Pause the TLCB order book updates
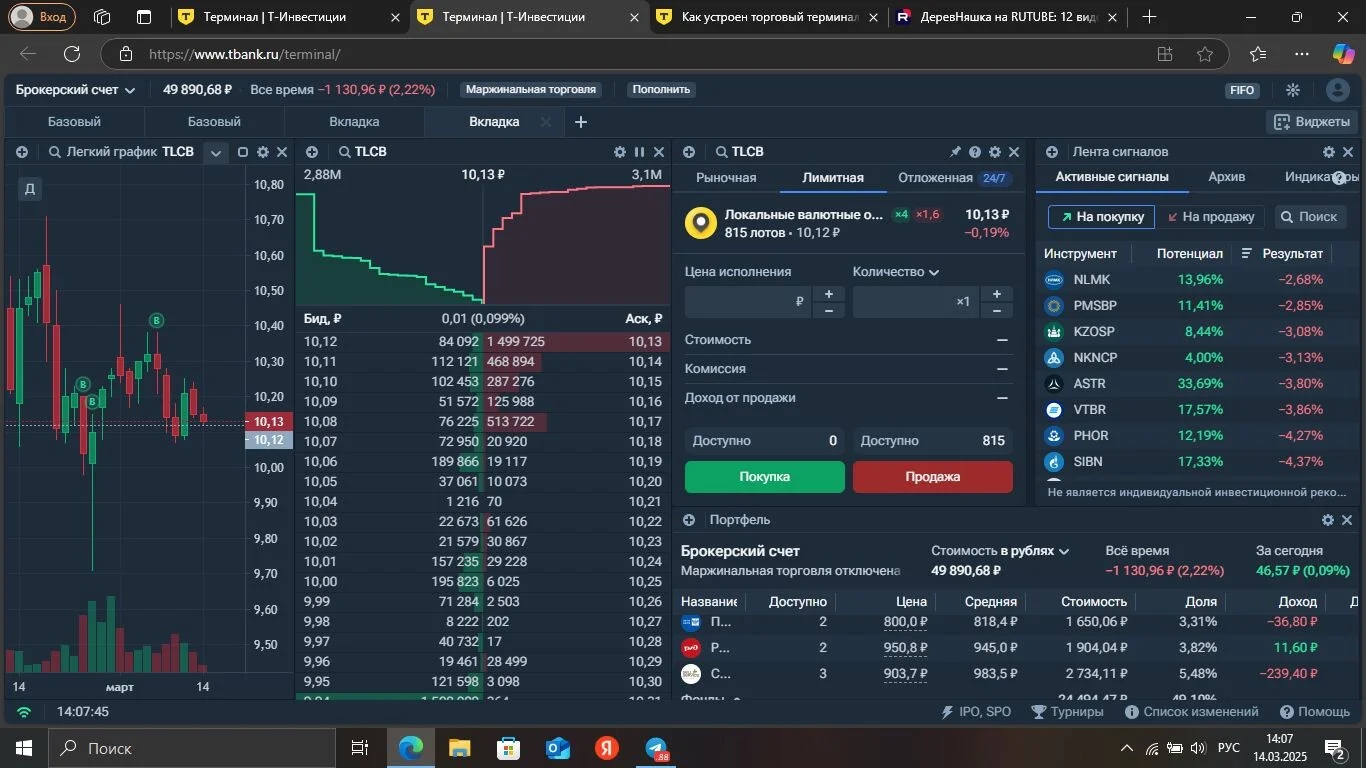Viewport: 1366px width, 768px height. pos(639,152)
